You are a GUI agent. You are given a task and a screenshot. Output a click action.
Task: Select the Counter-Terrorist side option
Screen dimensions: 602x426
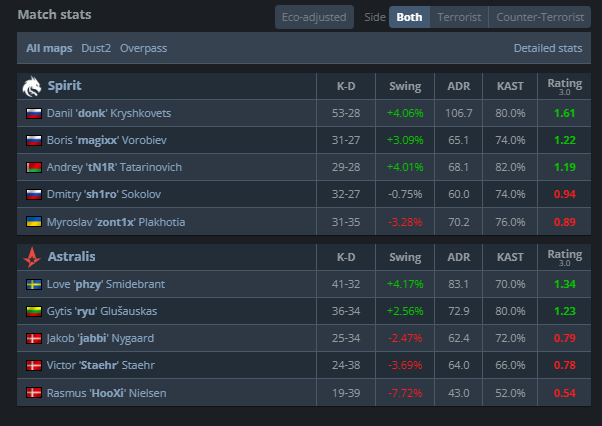[540, 17]
